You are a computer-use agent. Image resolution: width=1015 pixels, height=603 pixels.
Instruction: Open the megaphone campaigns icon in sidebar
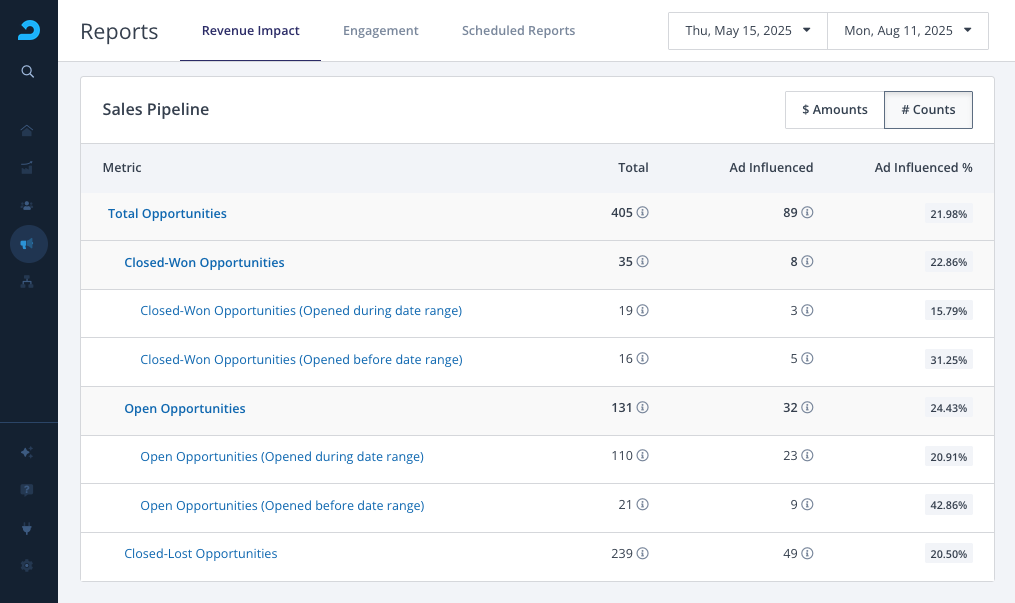click(28, 244)
